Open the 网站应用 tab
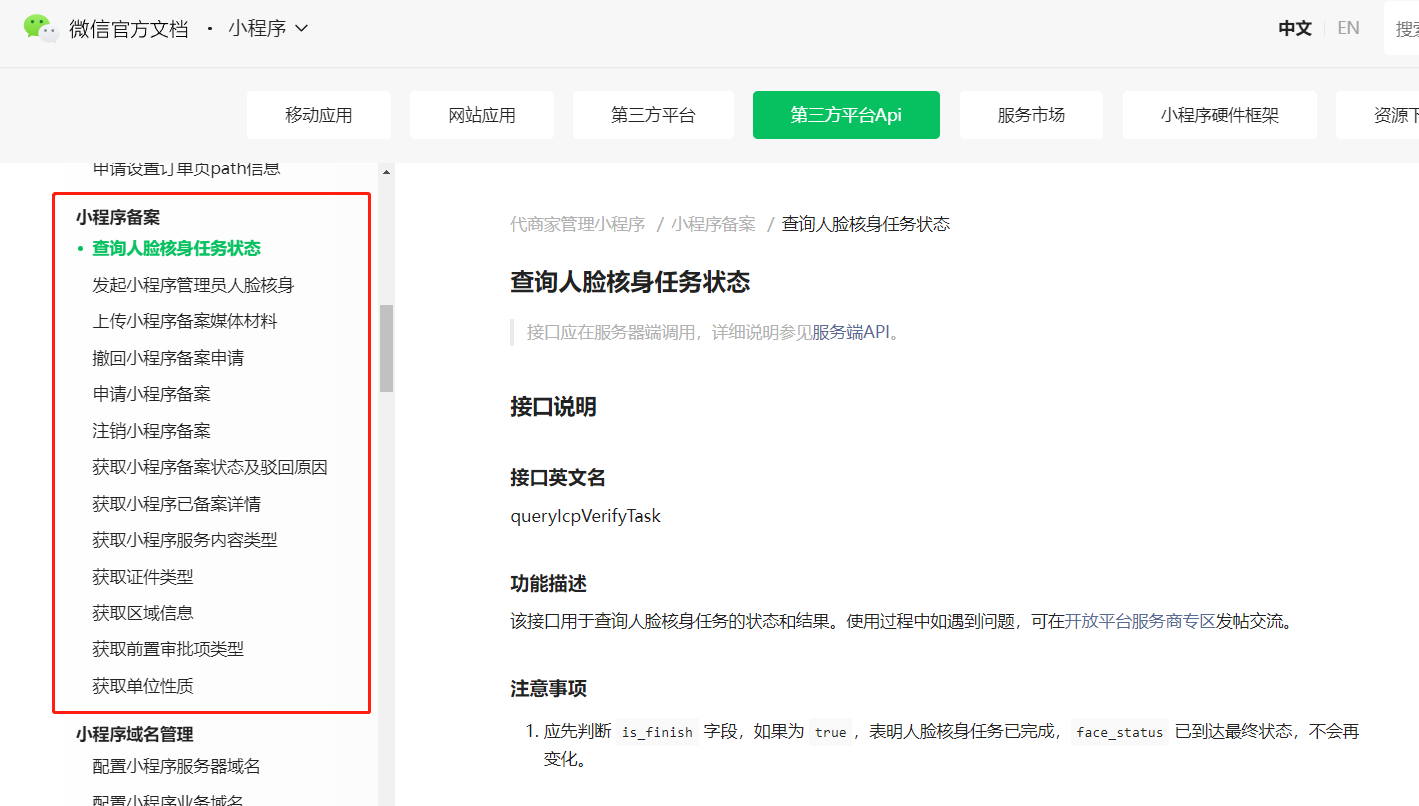 tap(482, 115)
